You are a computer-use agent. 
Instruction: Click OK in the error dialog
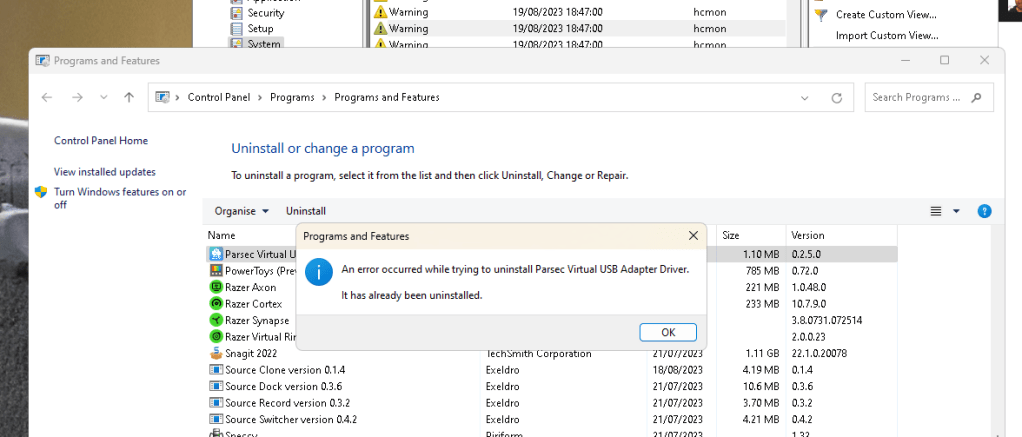[668, 332]
